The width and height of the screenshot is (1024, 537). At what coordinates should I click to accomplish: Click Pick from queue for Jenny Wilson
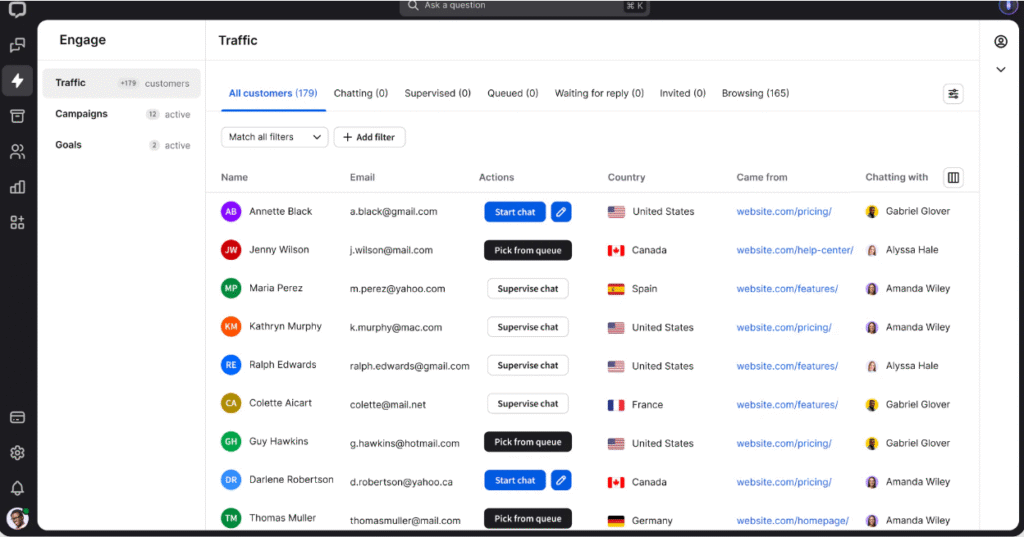click(x=527, y=250)
